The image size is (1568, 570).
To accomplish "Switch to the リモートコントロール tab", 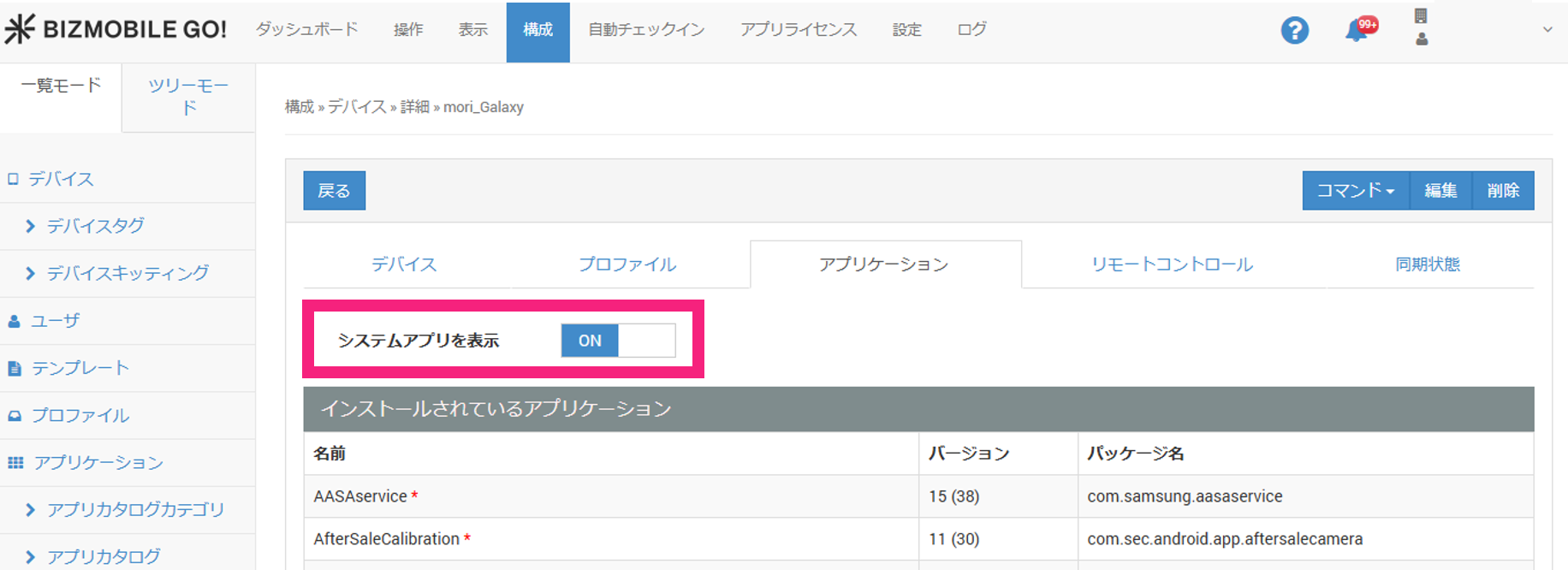I will [x=1171, y=264].
